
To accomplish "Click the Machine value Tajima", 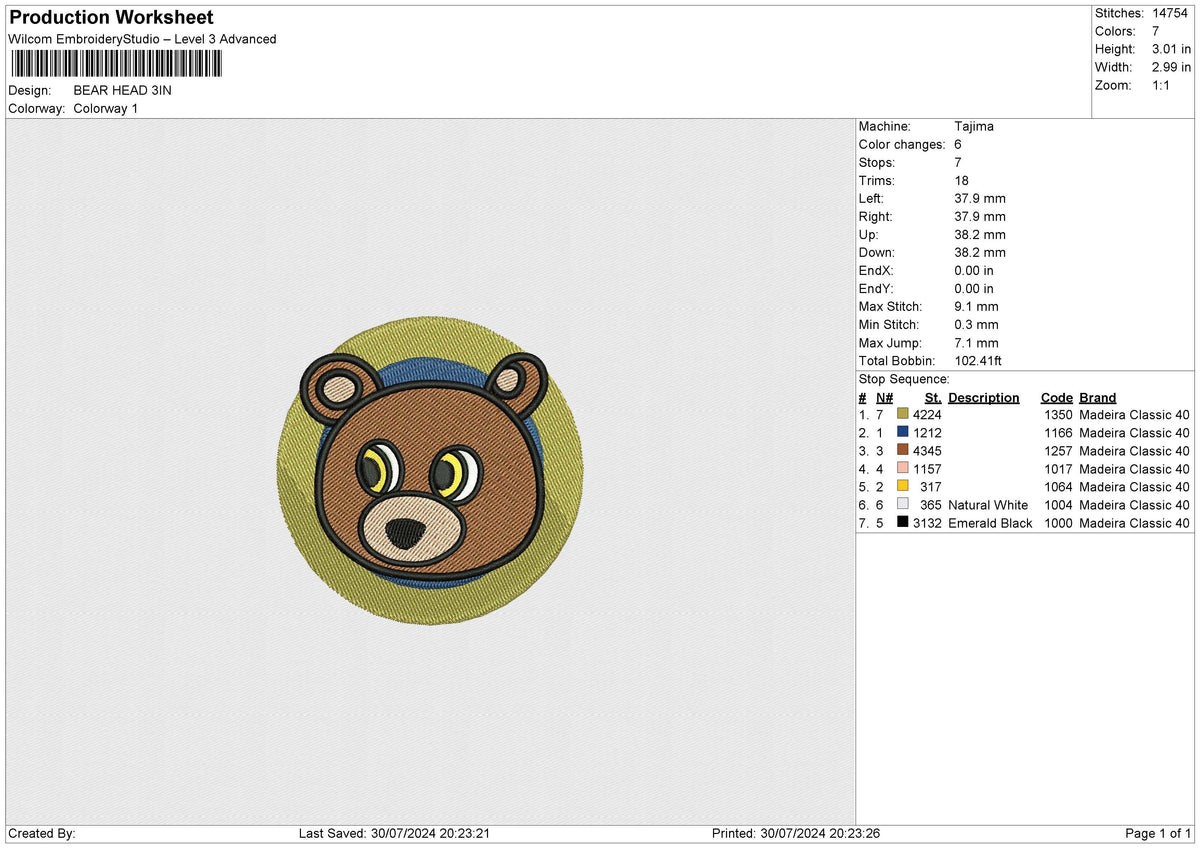I will pyautogui.click(x=974, y=127).
